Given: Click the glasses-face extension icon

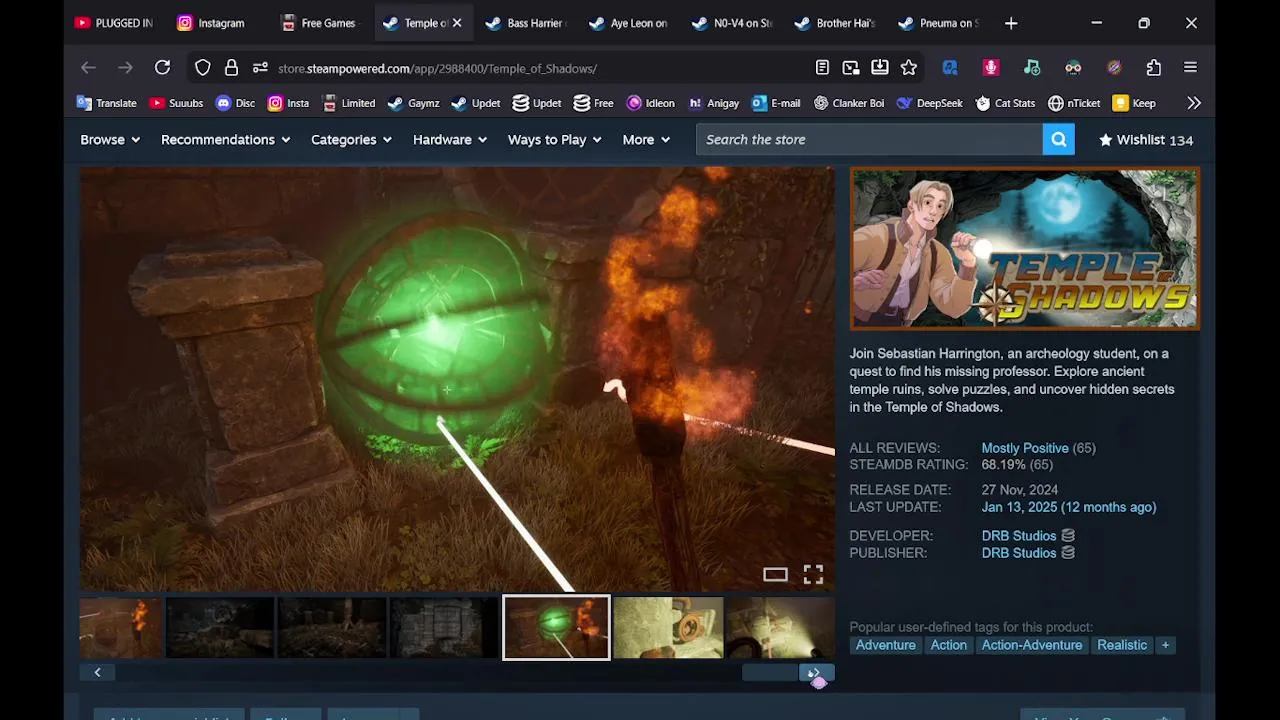Looking at the screenshot, I should pos(1073,67).
